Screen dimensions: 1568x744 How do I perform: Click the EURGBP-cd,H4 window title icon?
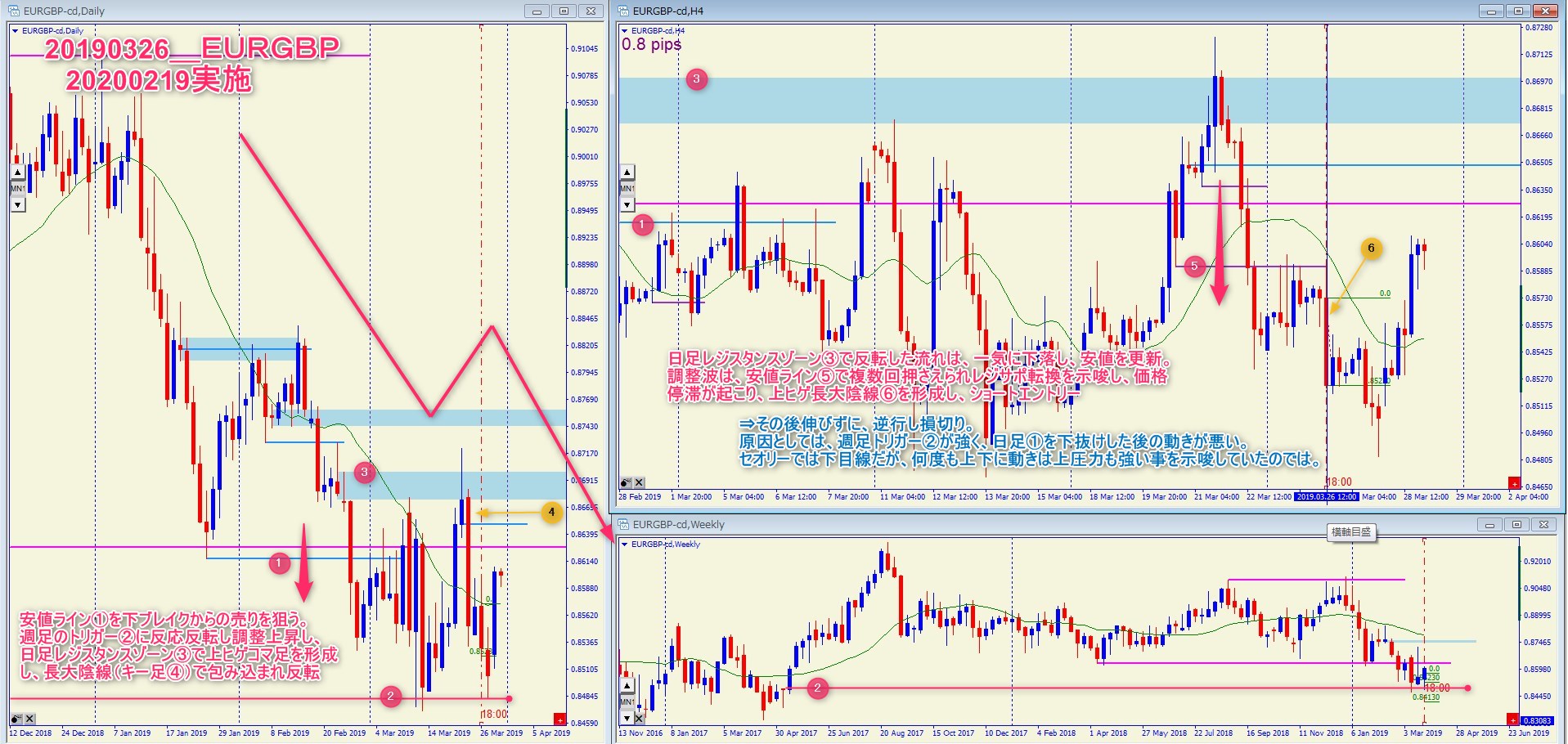click(x=623, y=11)
